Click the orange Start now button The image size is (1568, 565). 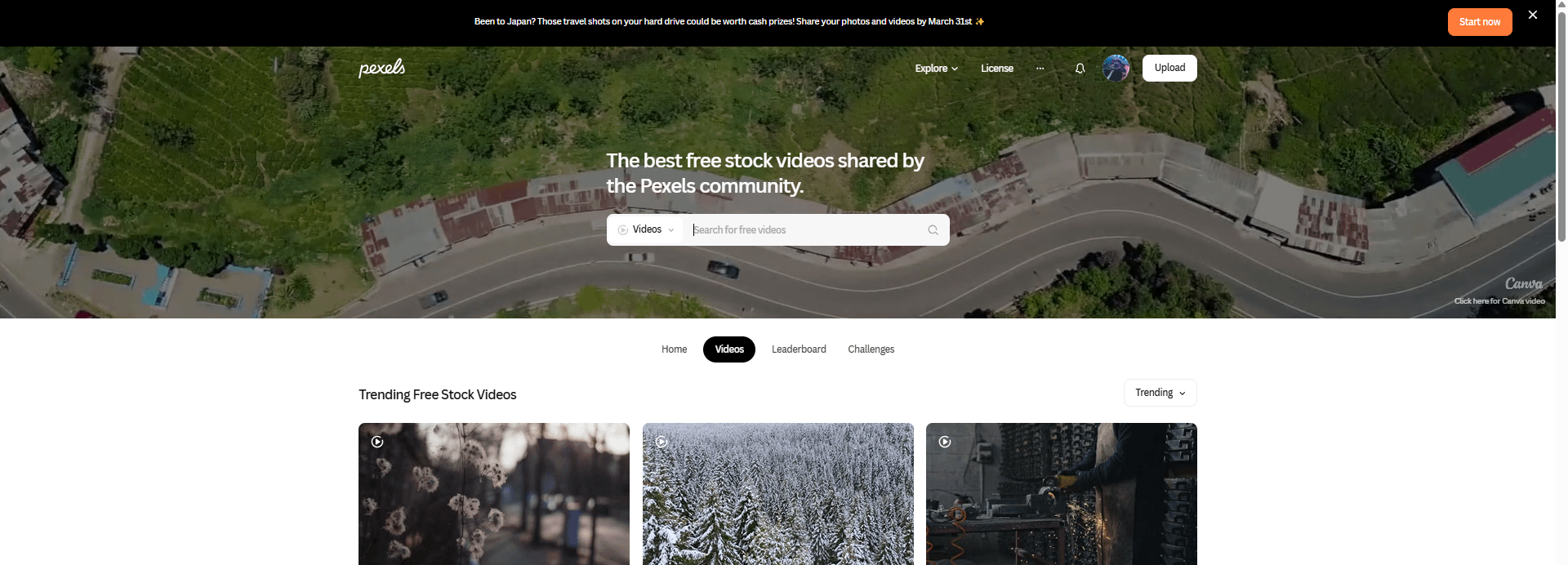click(1480, 22)
